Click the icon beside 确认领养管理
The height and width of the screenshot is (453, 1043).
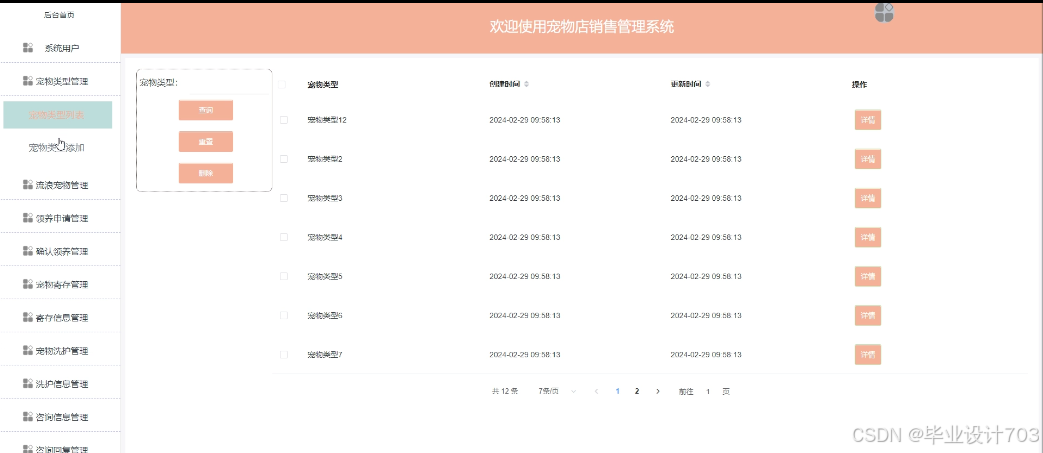28,251
